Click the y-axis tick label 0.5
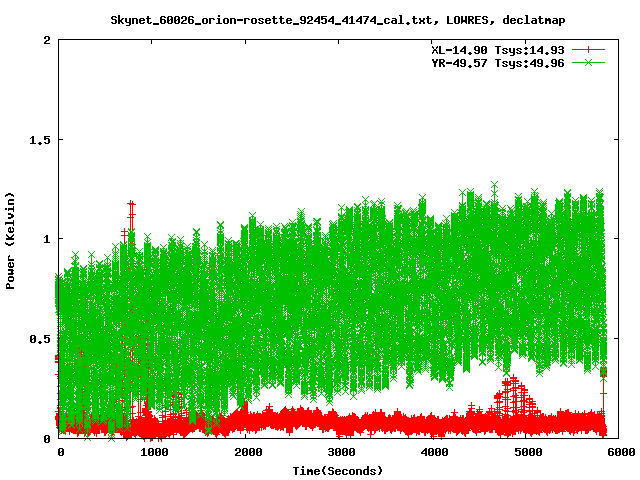640x480 pixels. [40, 339]
